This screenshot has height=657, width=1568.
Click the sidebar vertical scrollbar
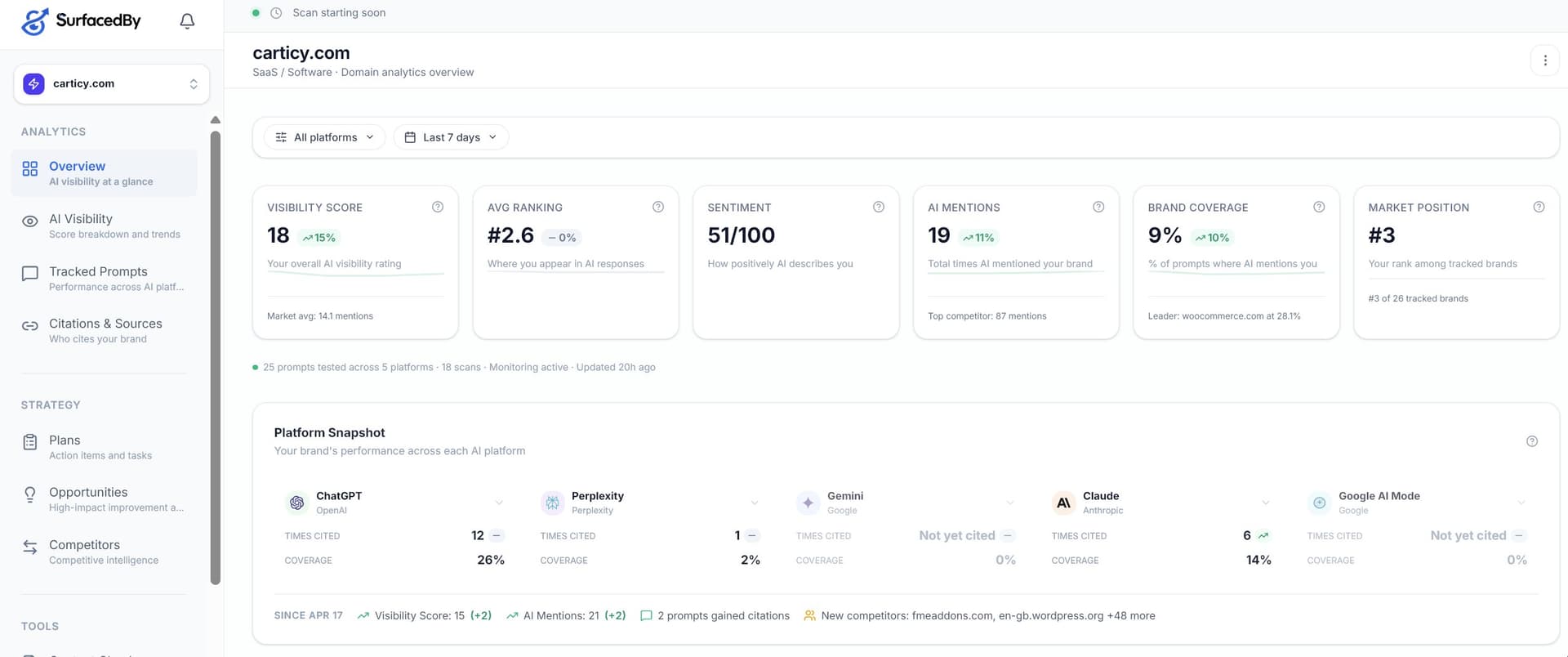216,358
